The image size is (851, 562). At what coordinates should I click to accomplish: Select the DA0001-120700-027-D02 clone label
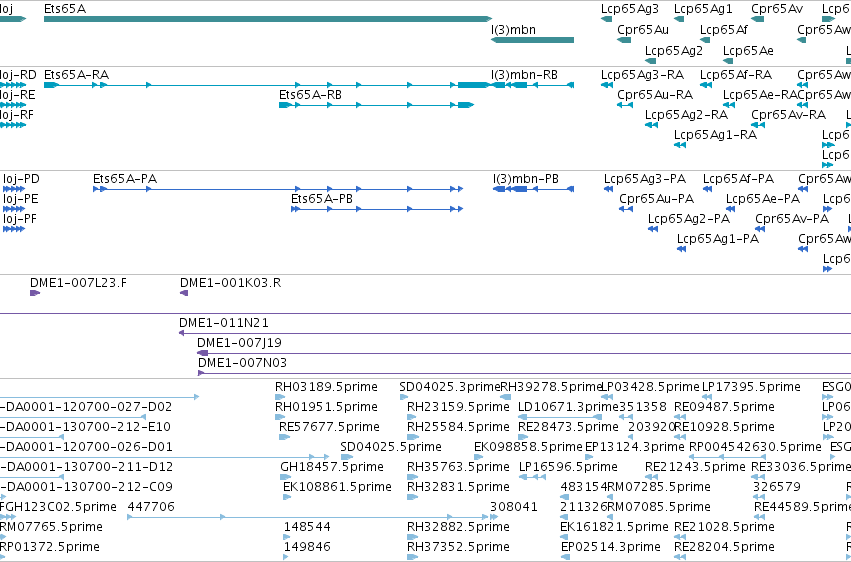click(86, 407)
